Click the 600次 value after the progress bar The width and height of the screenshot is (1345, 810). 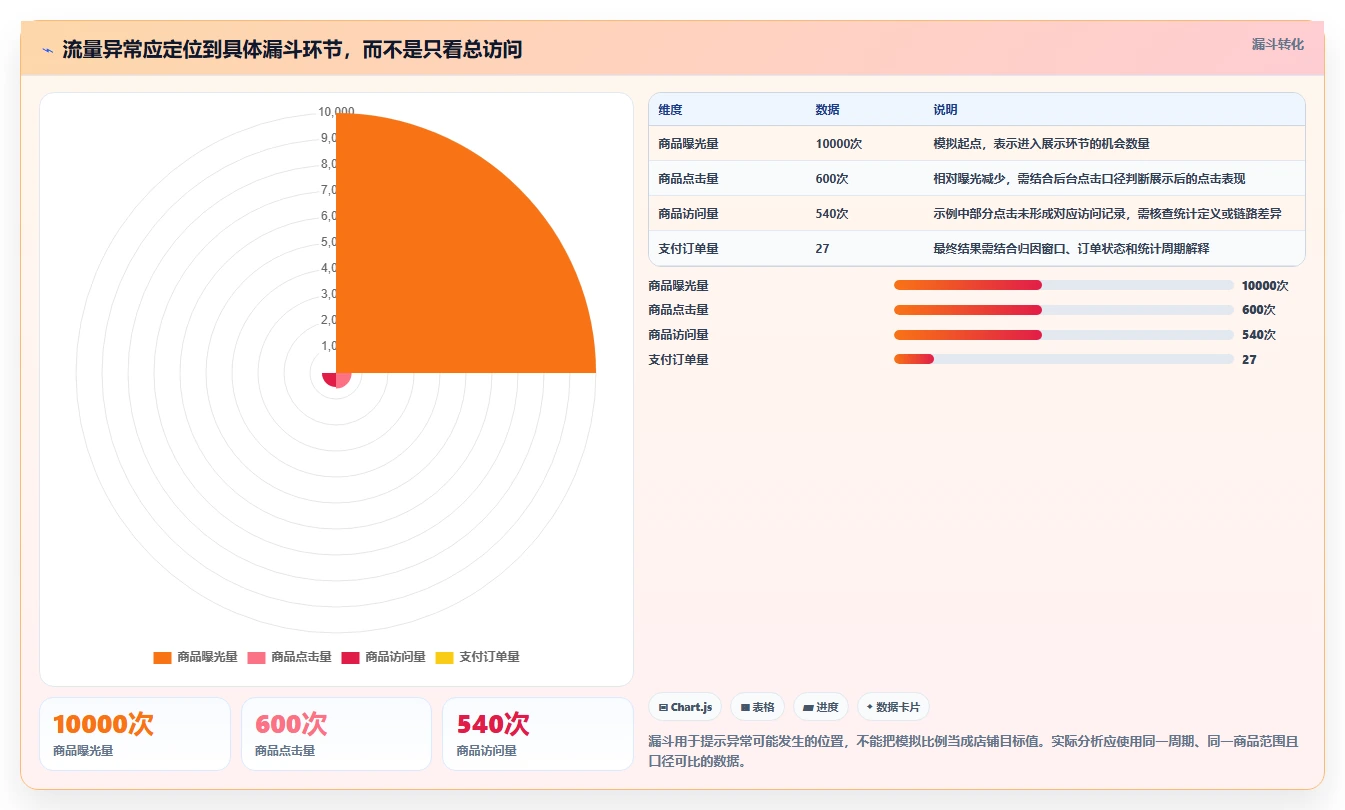1259,310
